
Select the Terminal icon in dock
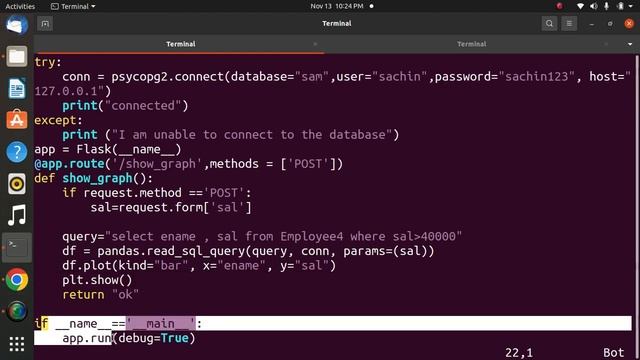pos(17,247)
